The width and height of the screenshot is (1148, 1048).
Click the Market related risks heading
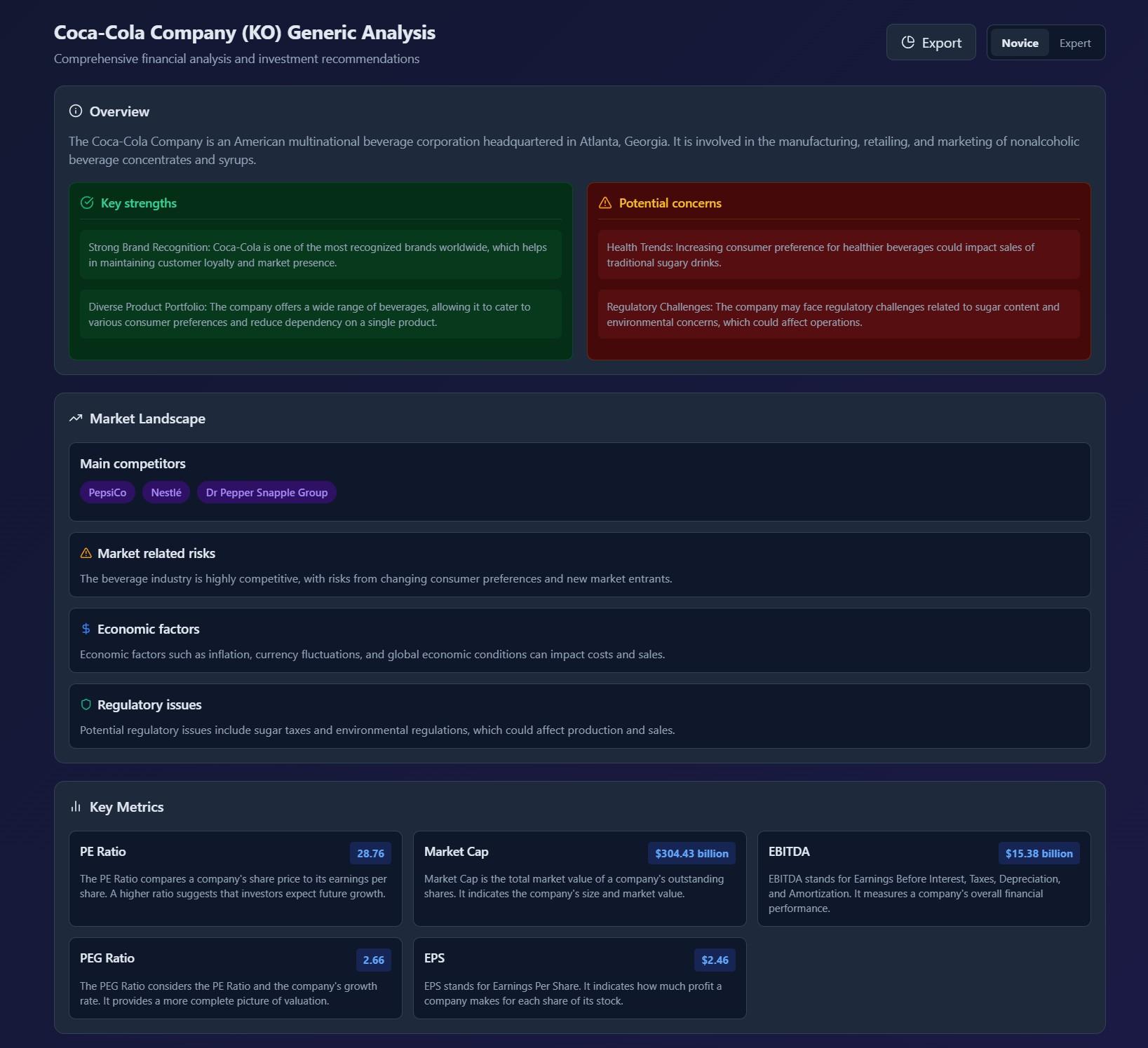click(x=156, y=553)
